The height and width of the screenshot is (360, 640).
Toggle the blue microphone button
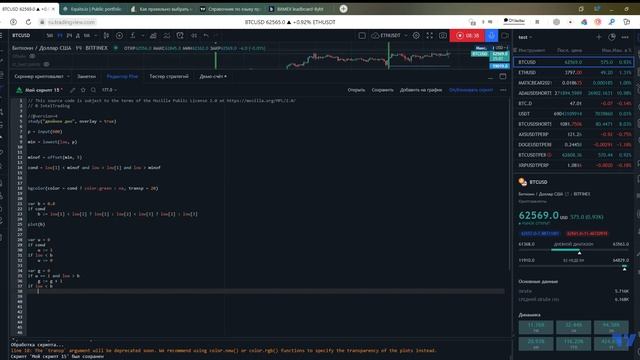tap(491, 36)
